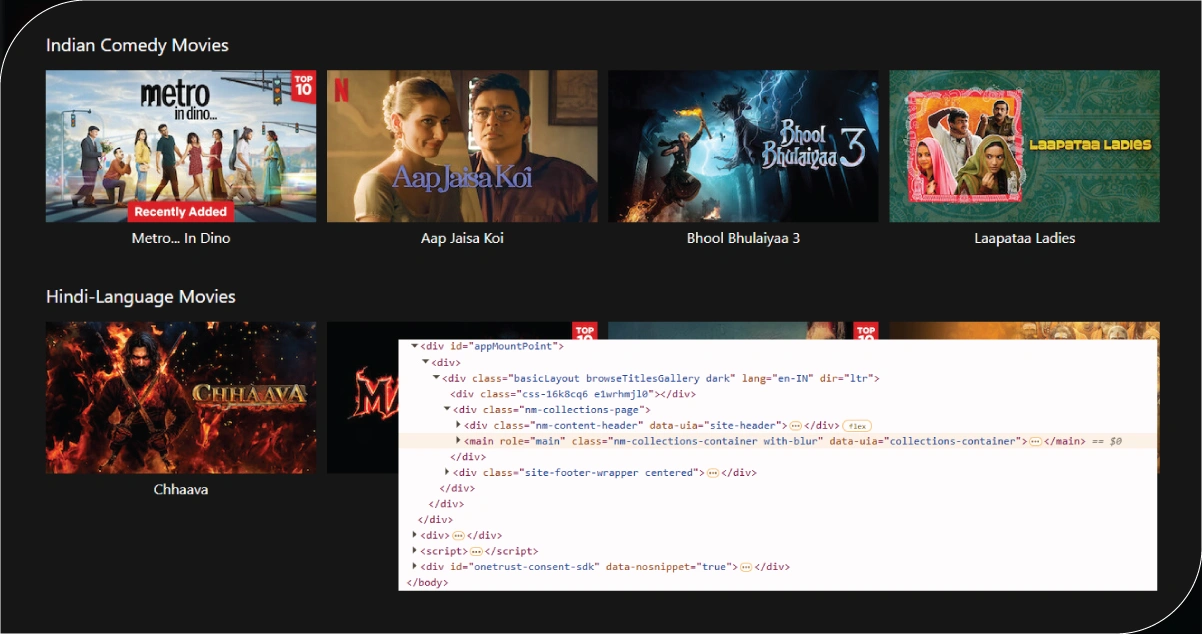Click the TOP 10 badge on the third Hindi movie

pos(866,331)
